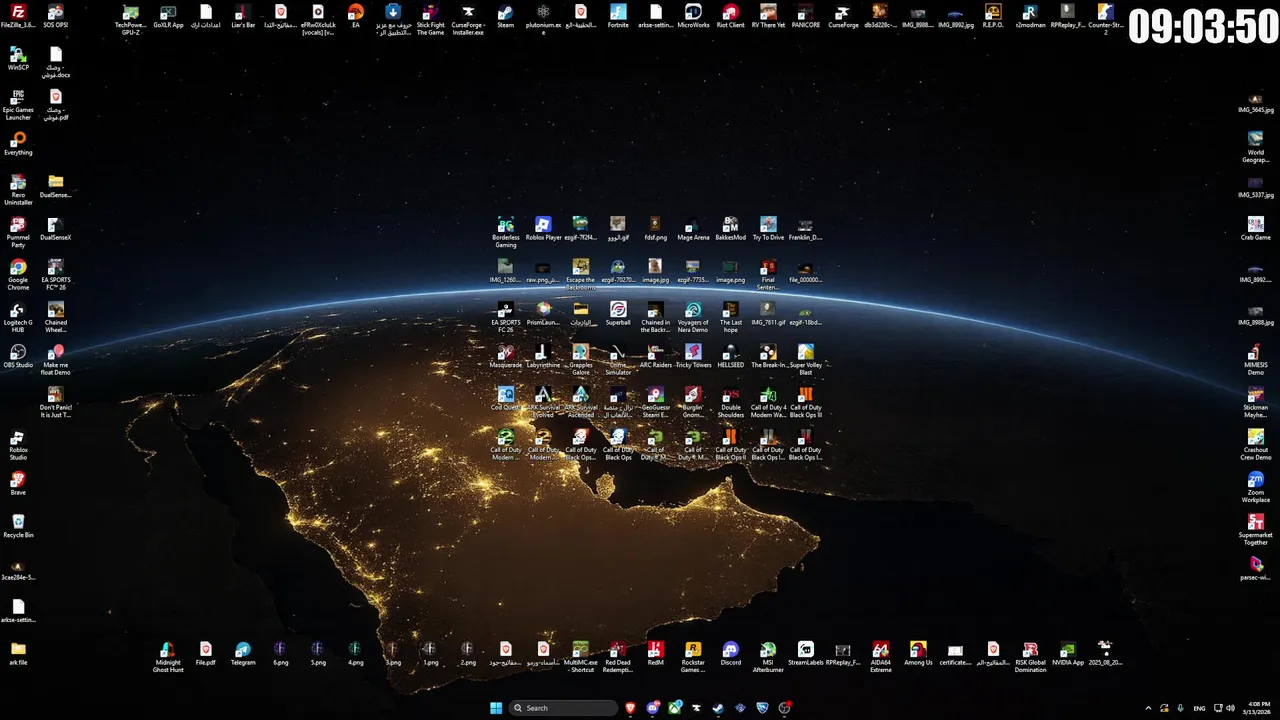Open the Steam desktop shortcut

point(506,15)
